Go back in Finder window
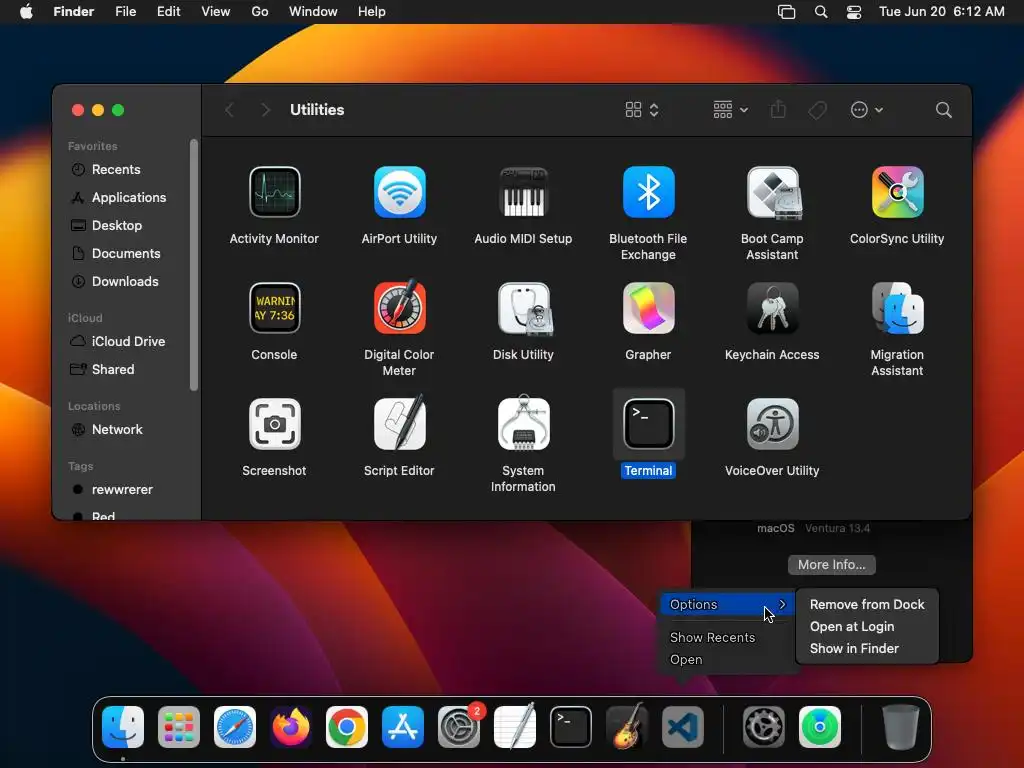This screenshot has width=1024, height=768. point(229,110)
